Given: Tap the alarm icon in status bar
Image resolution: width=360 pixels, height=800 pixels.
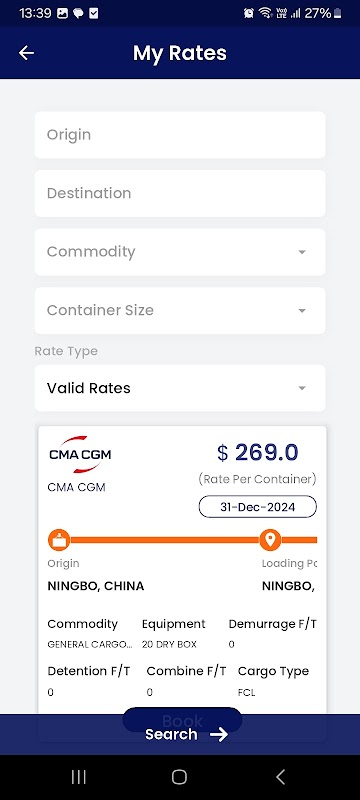Looking at the screenshot, I should click(x=248, y=13).
